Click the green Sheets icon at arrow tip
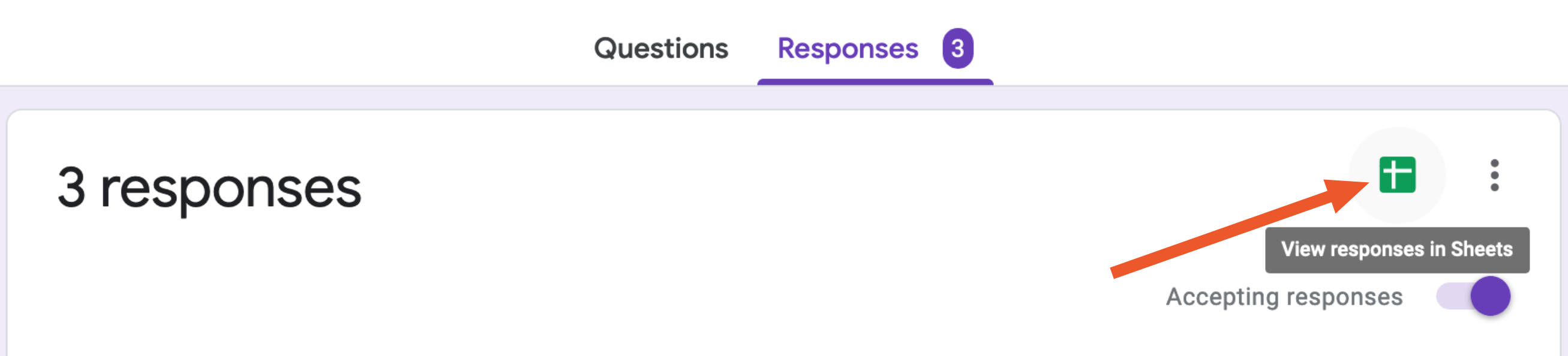 [1397, 174]
